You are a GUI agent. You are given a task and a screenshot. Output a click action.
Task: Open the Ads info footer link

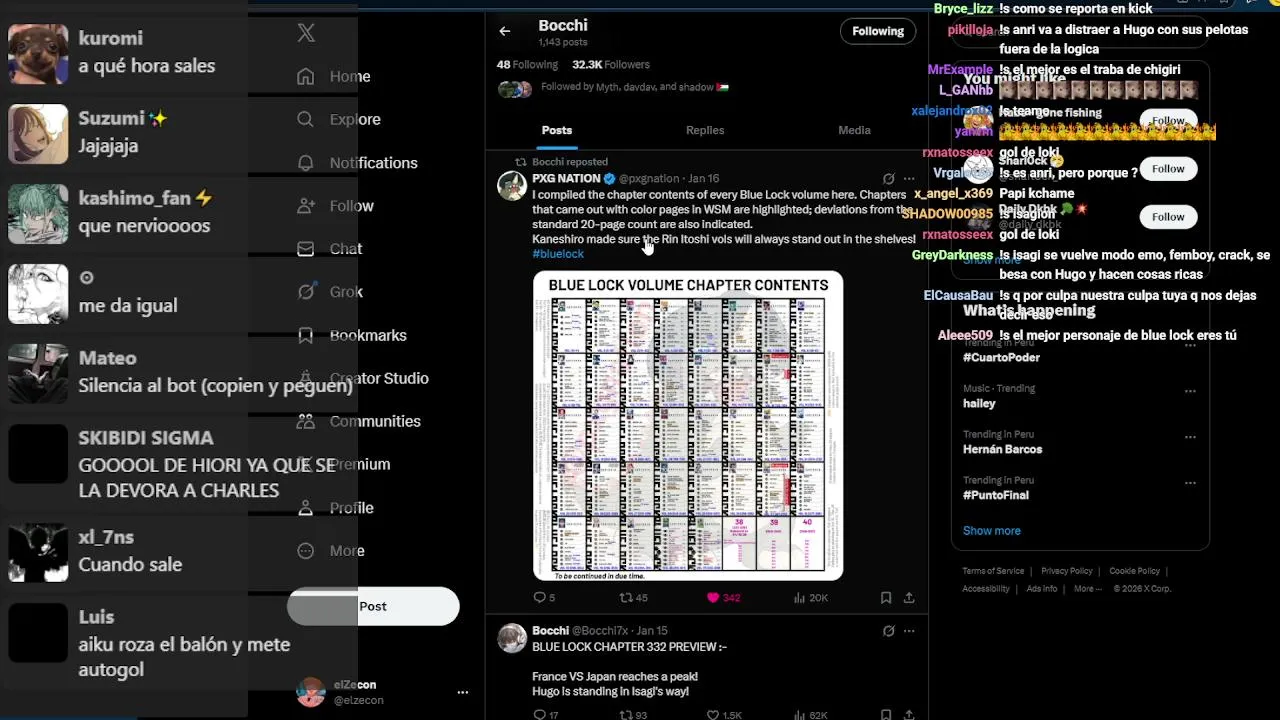coord(1042,589)
